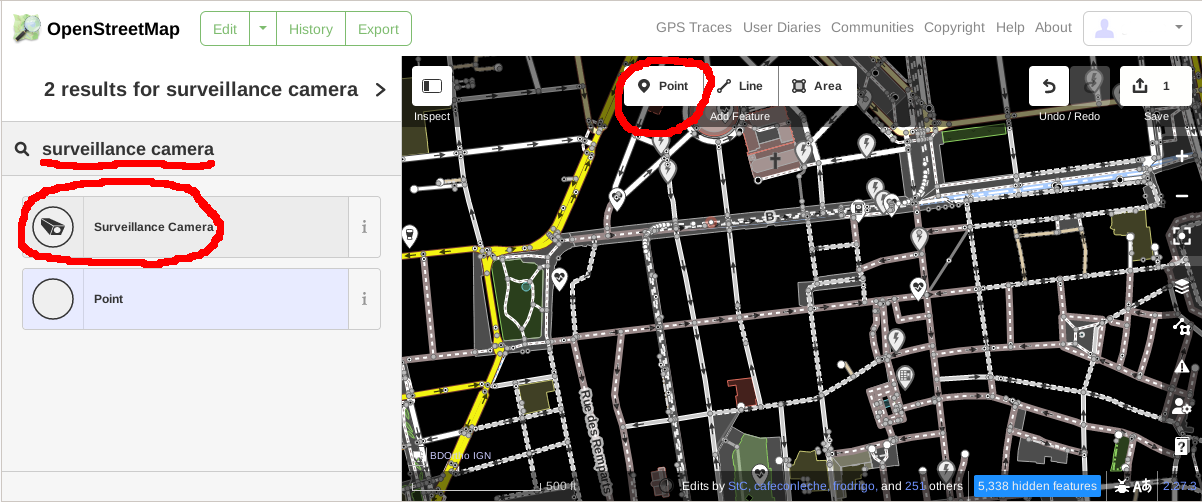Open contributor frodrigo's profile
1202x502 pixels.
[854, 486]
